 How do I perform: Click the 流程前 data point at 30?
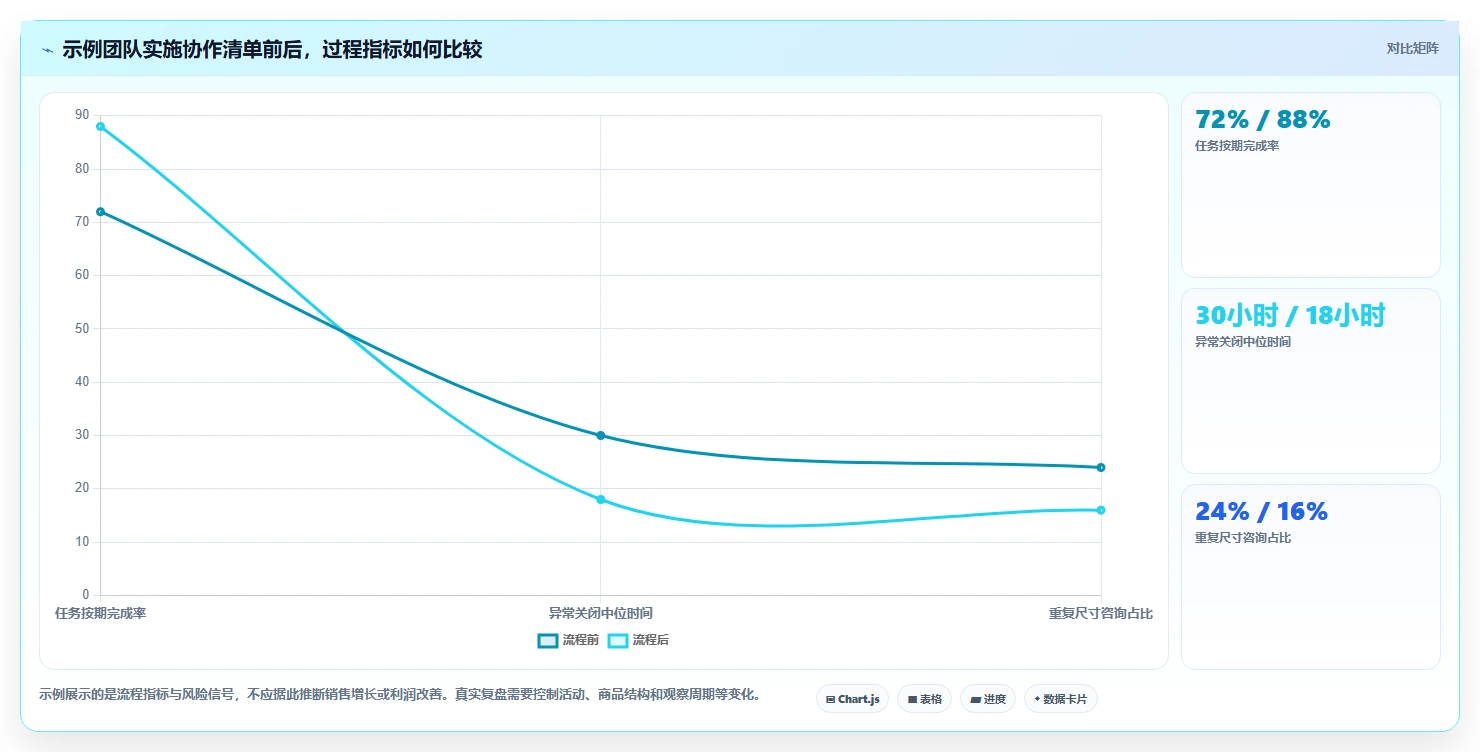click(x=600, y=435)
